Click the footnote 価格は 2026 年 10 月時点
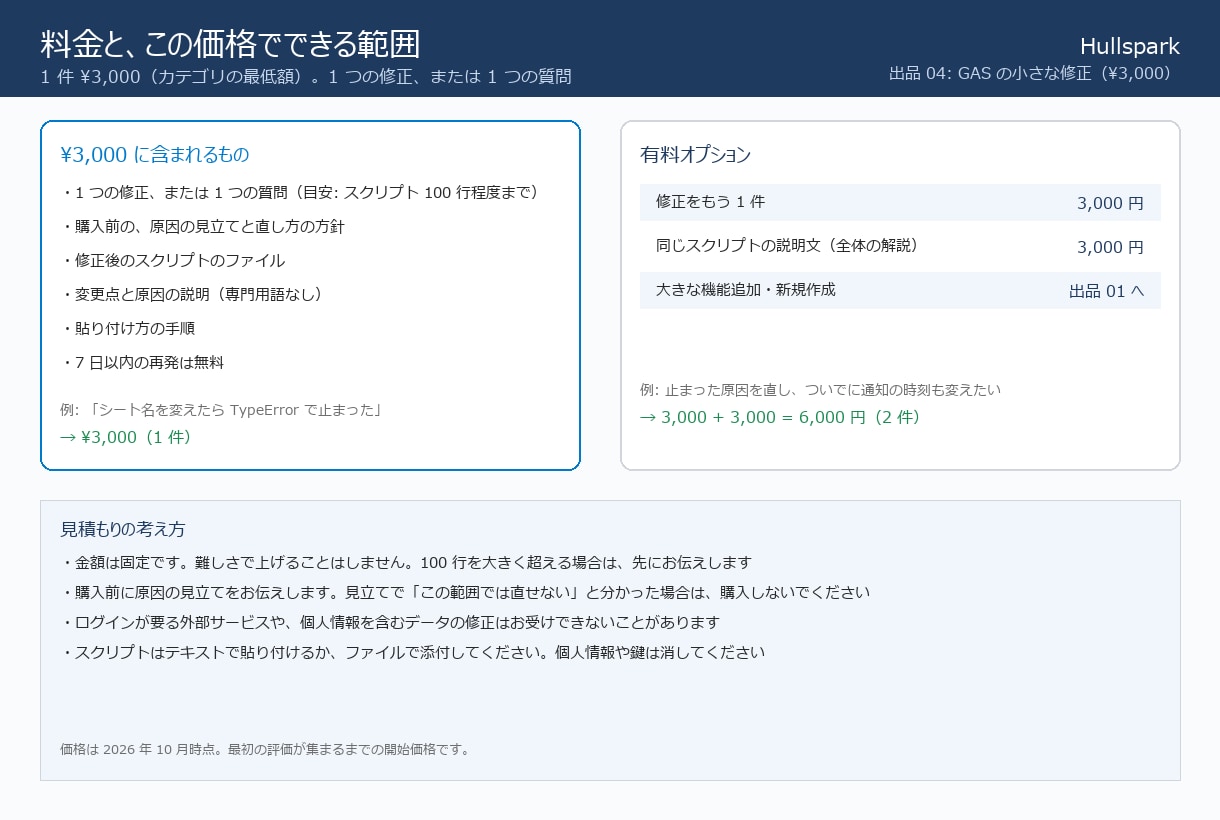 tap(264, 749)
